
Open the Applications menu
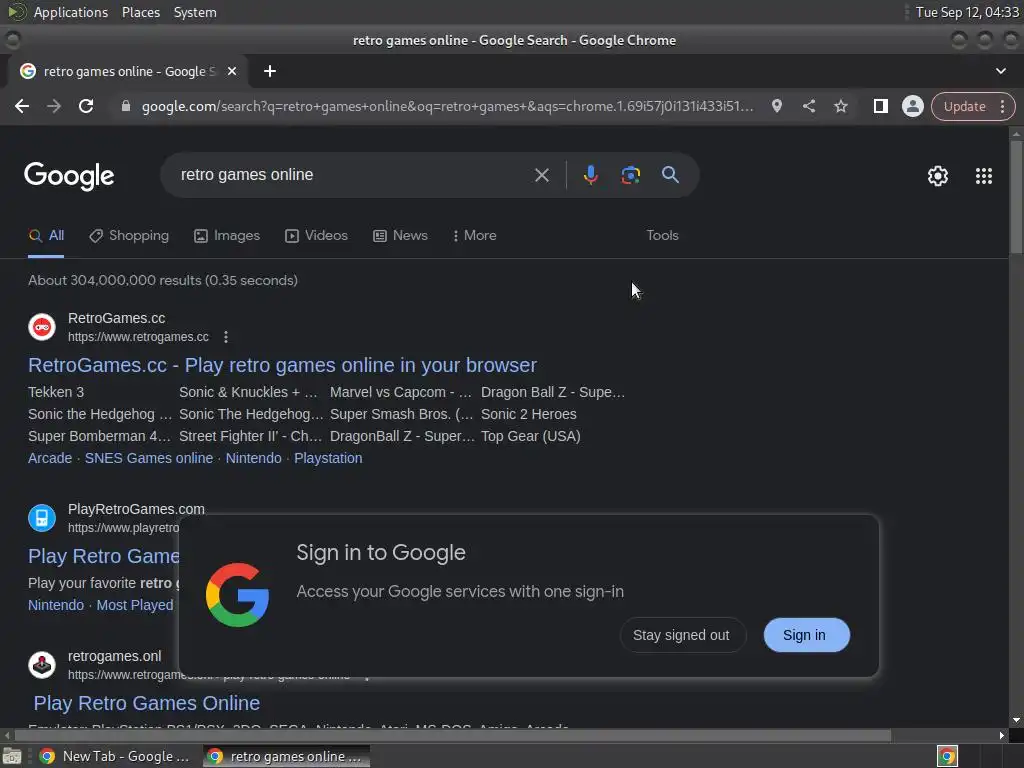(x=71, y=12)
